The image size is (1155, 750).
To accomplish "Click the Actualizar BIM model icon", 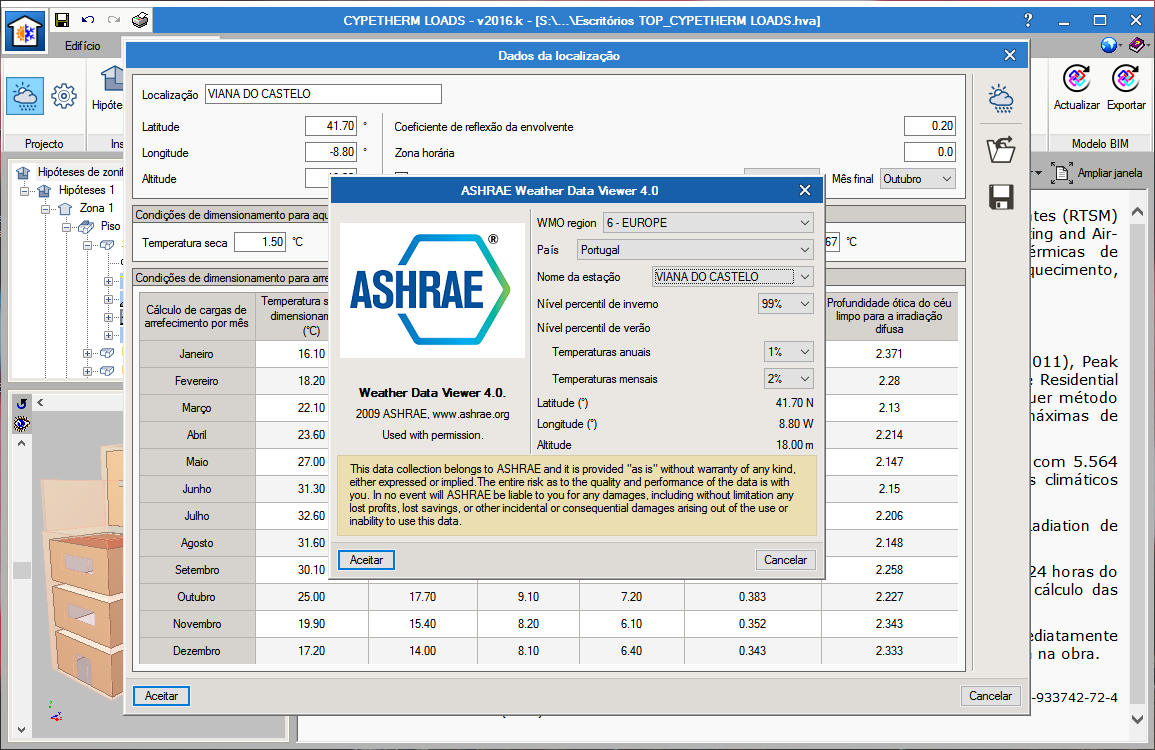I will (1076, 78).
